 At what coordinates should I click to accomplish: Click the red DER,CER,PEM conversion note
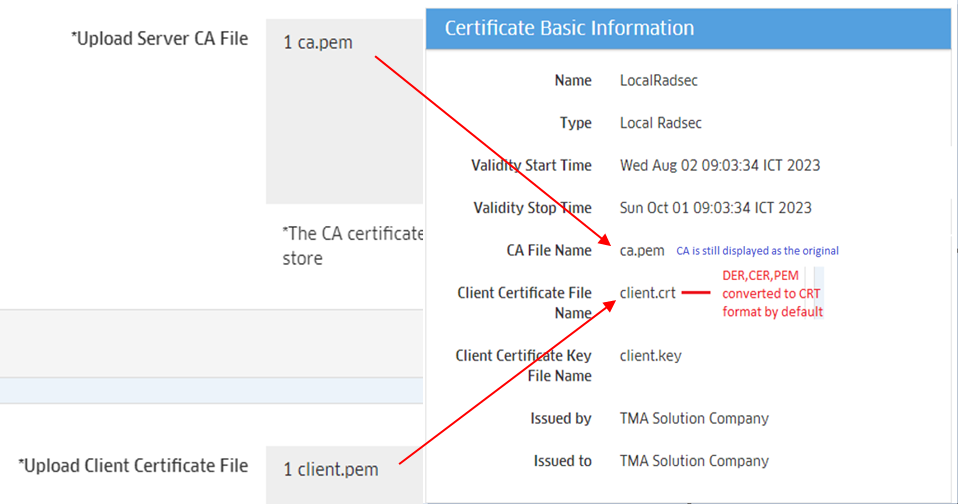coord(772,293)
